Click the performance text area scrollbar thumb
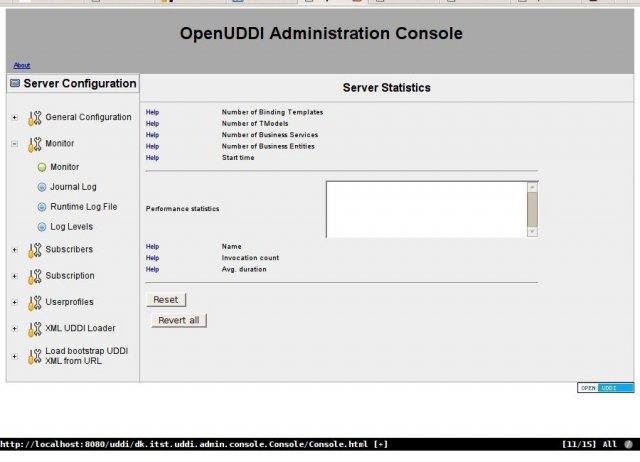Viewport: 640px width, 462px height. (532, 209)
